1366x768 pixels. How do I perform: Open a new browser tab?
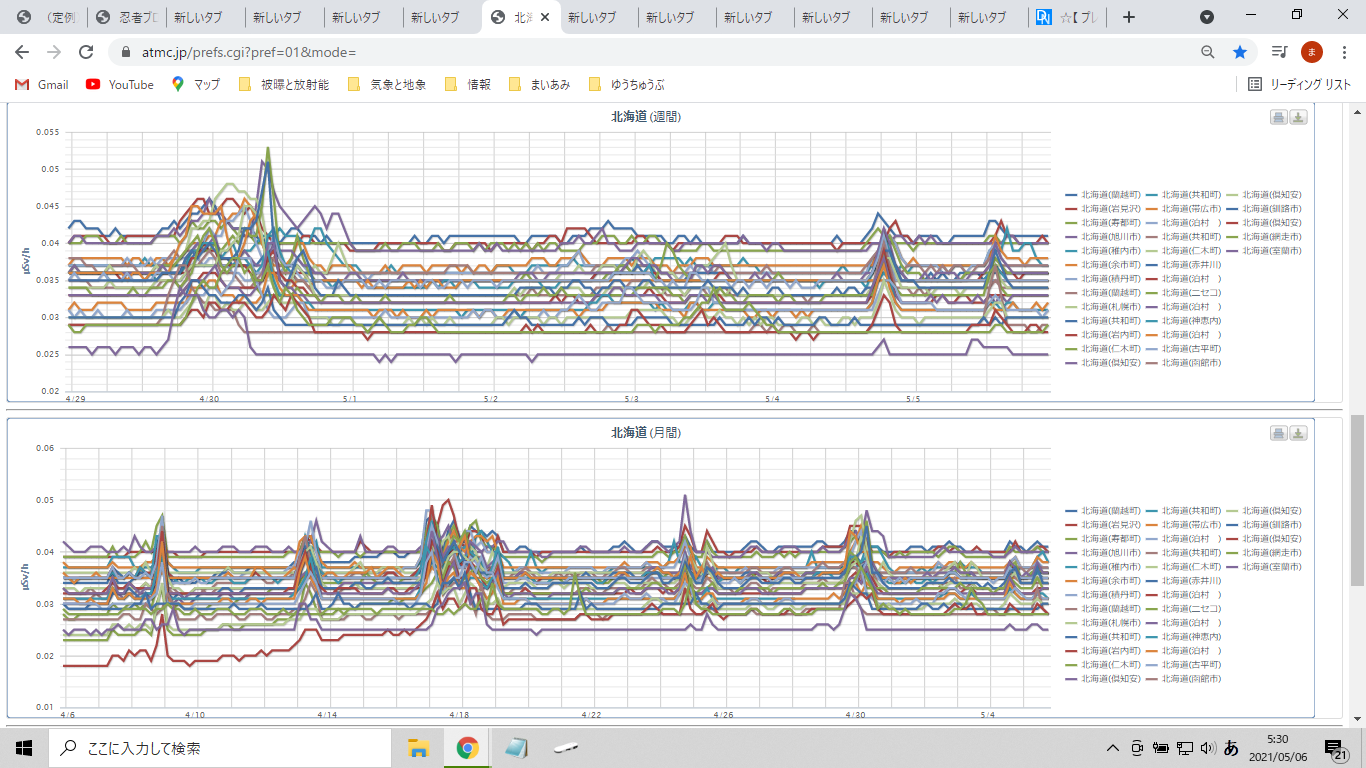click(1129, 17)
